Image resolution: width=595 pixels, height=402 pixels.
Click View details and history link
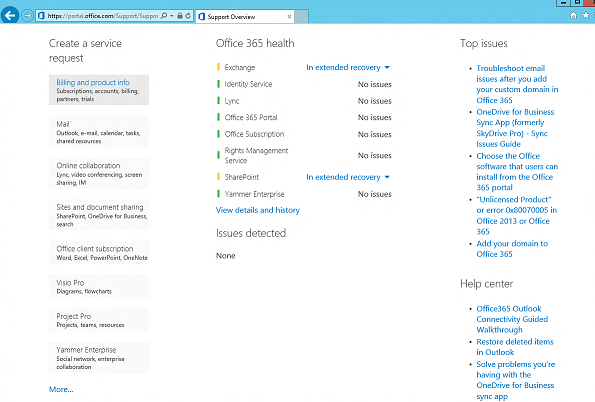258,210
